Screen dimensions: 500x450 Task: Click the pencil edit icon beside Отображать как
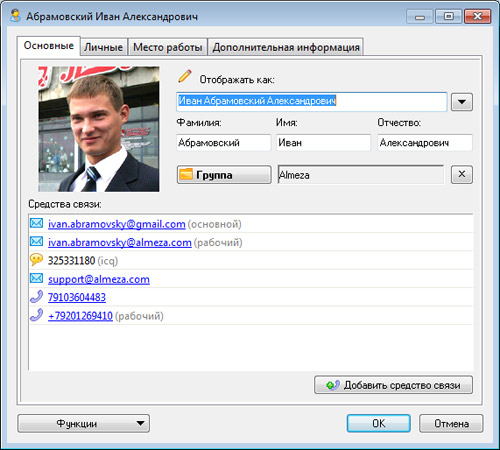click(x=185, y=76)
